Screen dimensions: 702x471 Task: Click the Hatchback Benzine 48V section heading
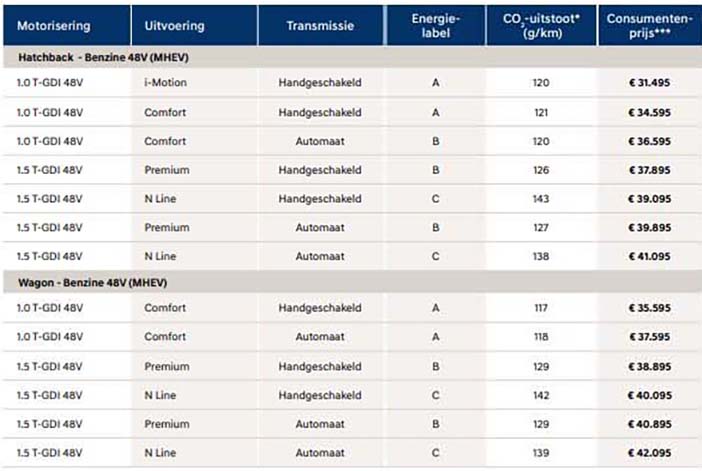click(x=103, y=57)
